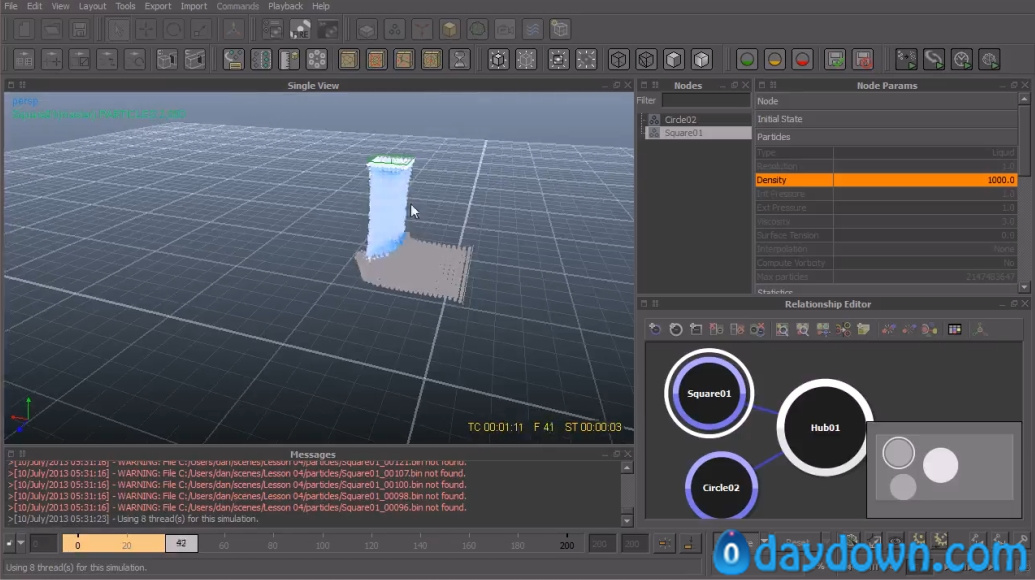Click the FIRE preview icon
This screenshot has width=1035, height=580.
pyautogui.click(x=300, y=29)
